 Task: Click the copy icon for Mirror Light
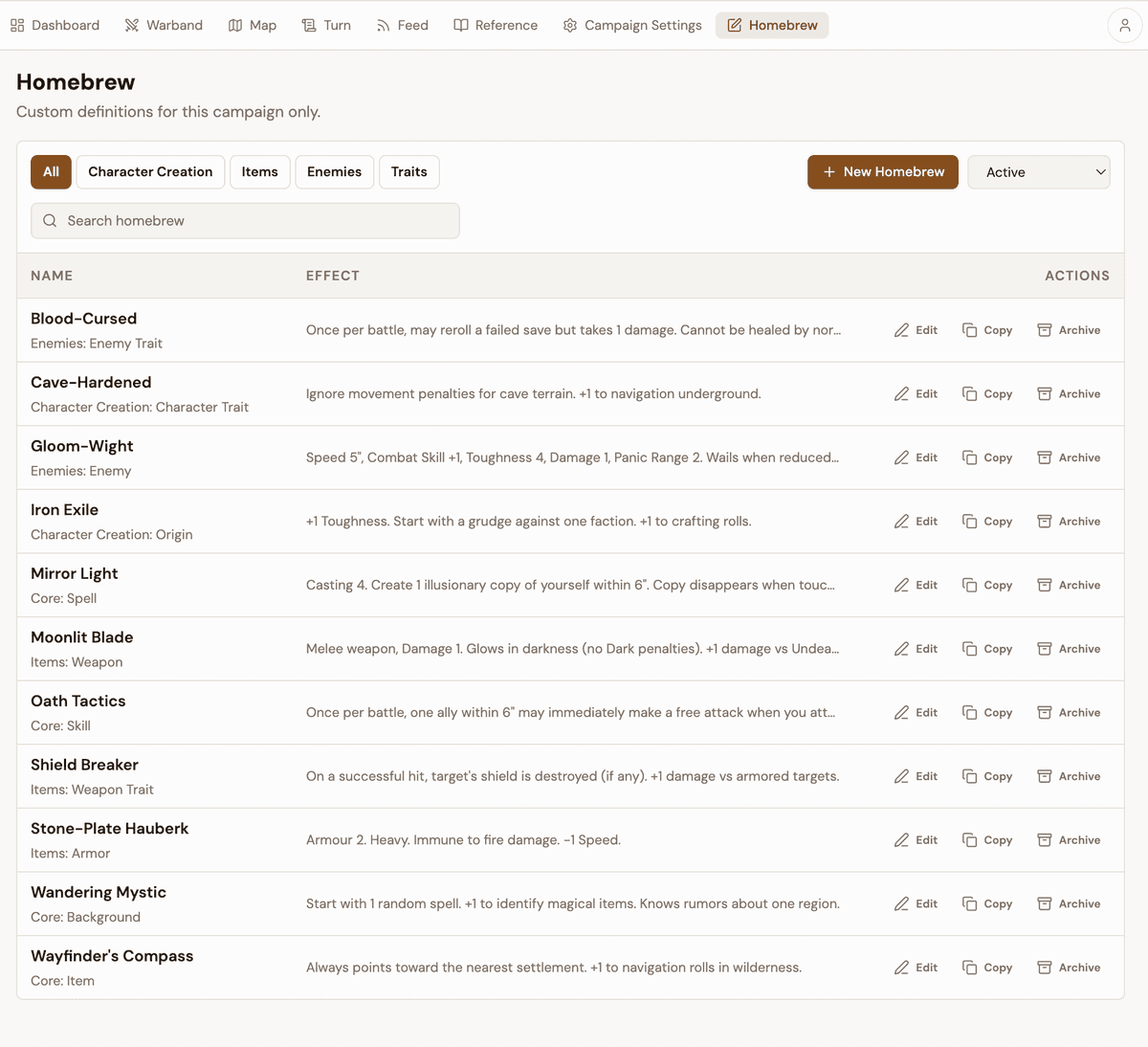969,585
